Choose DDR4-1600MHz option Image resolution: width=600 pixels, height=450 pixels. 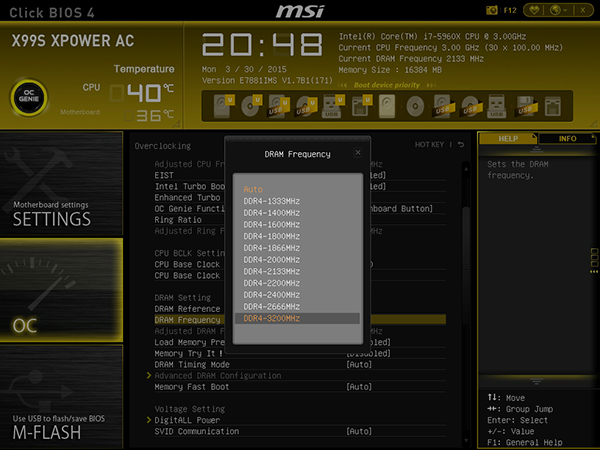[297, 225]
